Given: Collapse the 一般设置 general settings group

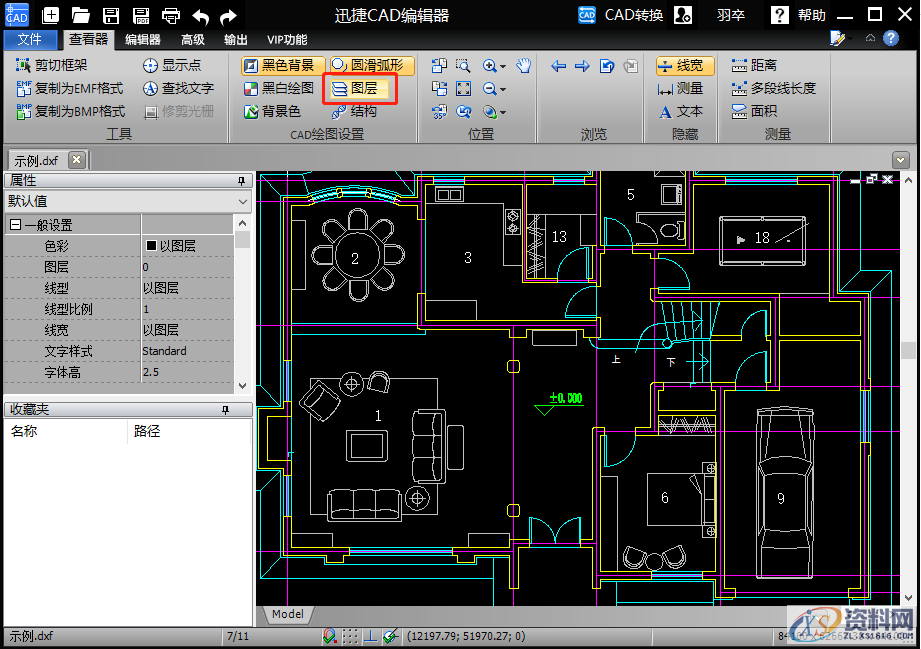Looking at the screenshot, I should click(15, 225).
